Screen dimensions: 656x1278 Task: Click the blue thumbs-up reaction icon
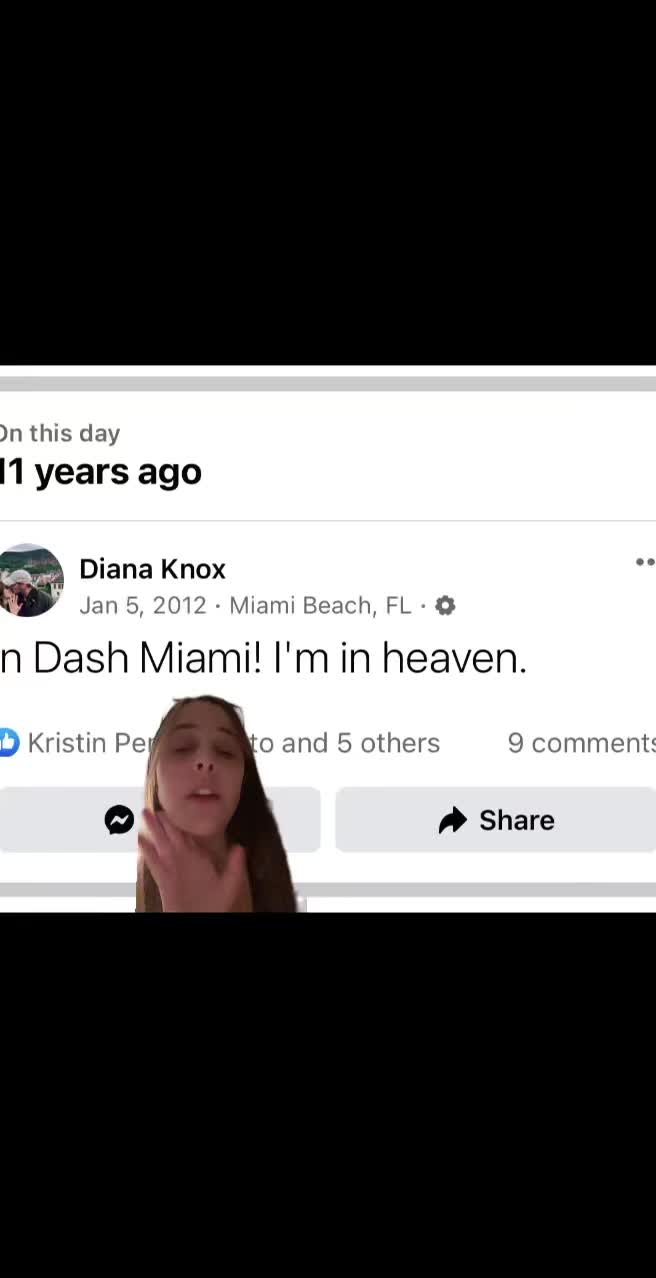pos(9,742)
